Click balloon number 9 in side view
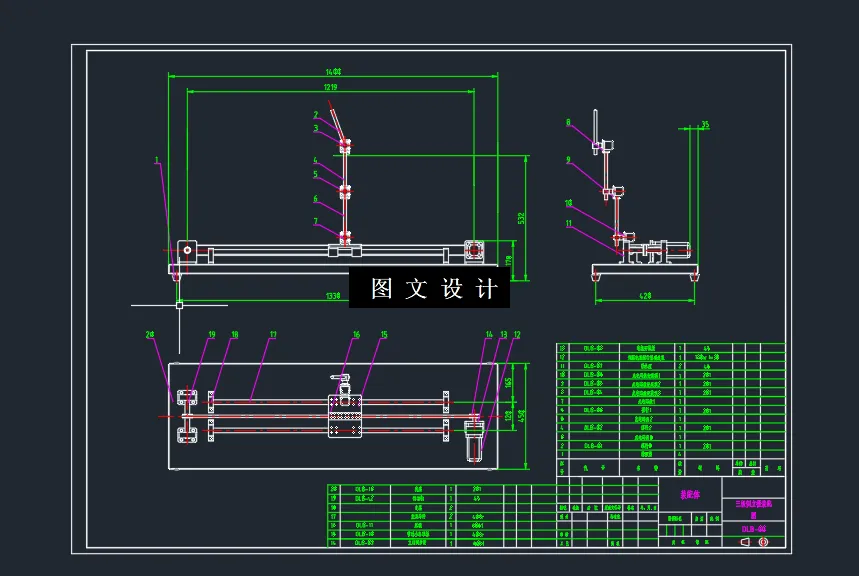This screenshot has height=576, width=859. pos(568,160)
